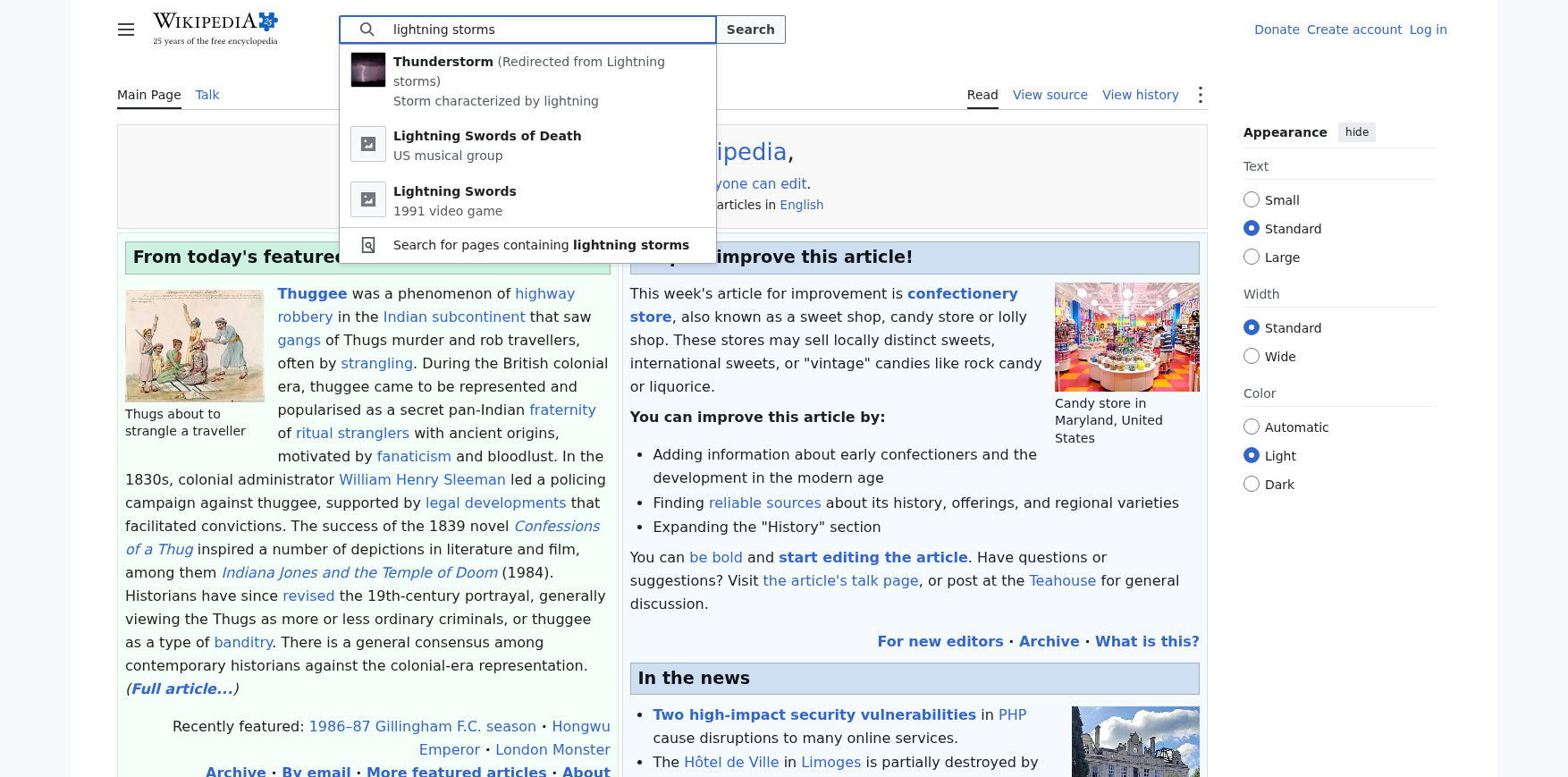Screen dimensions: 1568x777
Task: Click the Log in link
Action: tap(1429, 30)
